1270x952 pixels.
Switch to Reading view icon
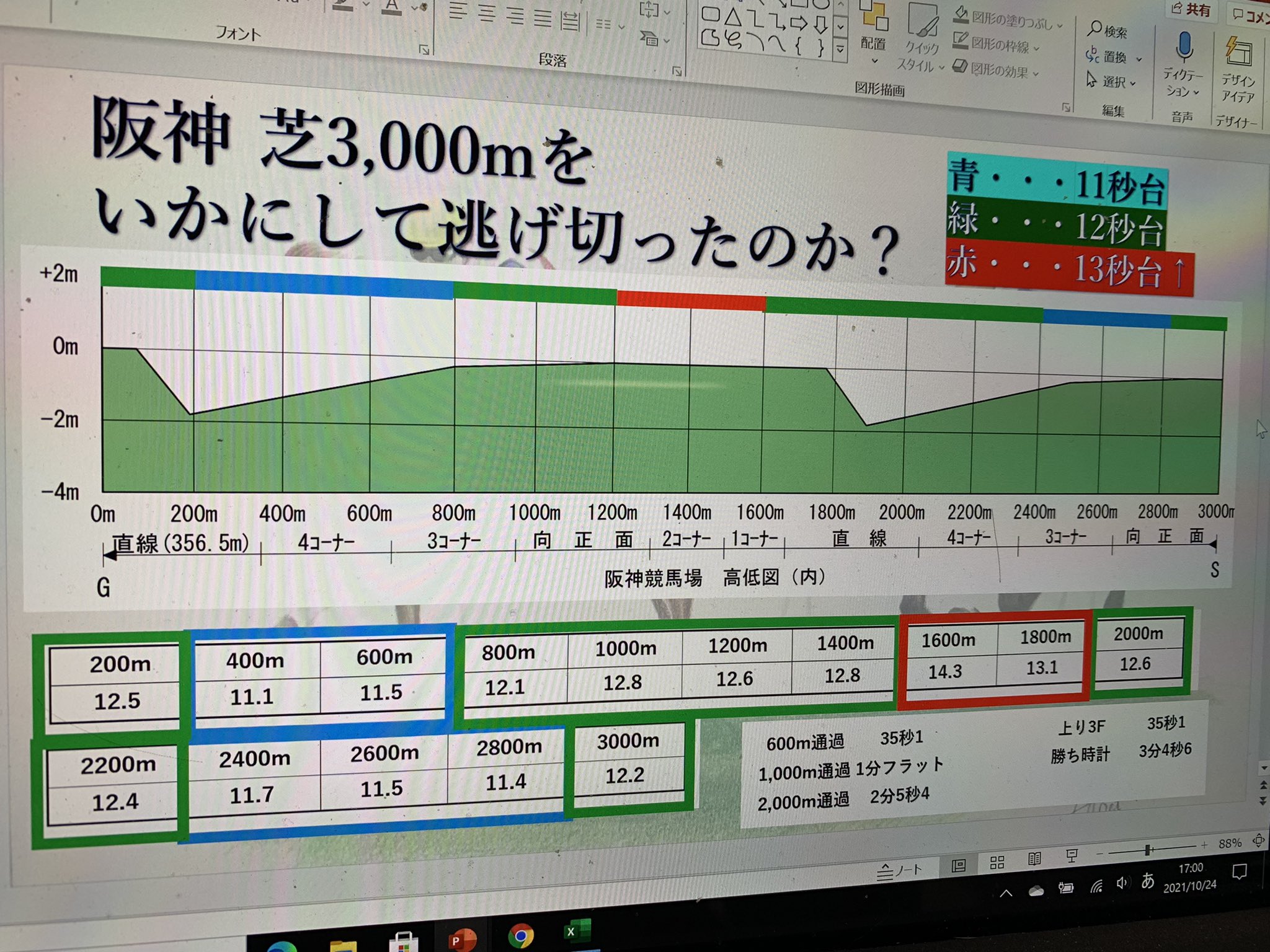(1034, 859)
